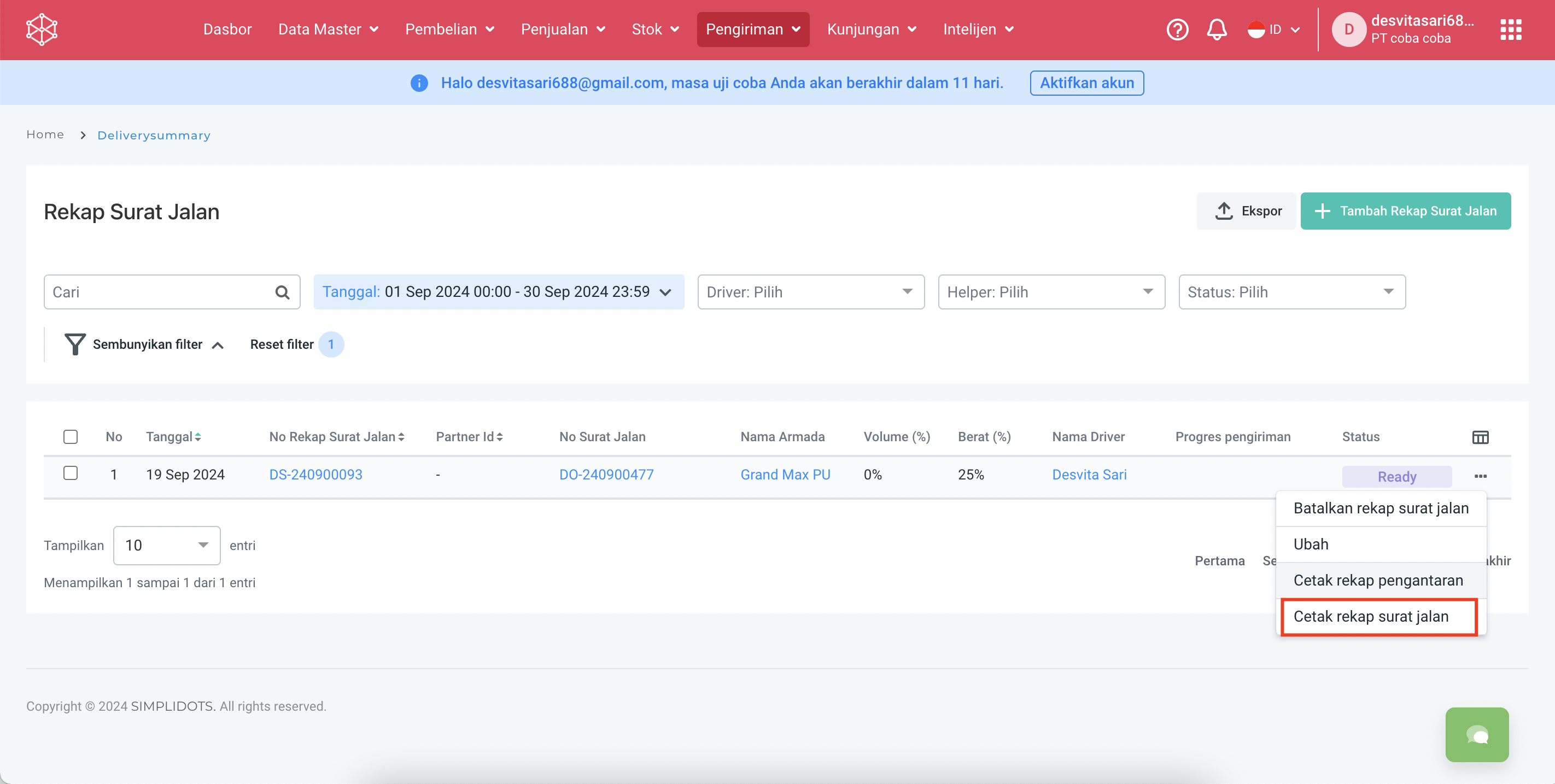Screen dimensions: 1555x784
Task: Open the Status filter dropdown
Action: [x=1291, y=292]
